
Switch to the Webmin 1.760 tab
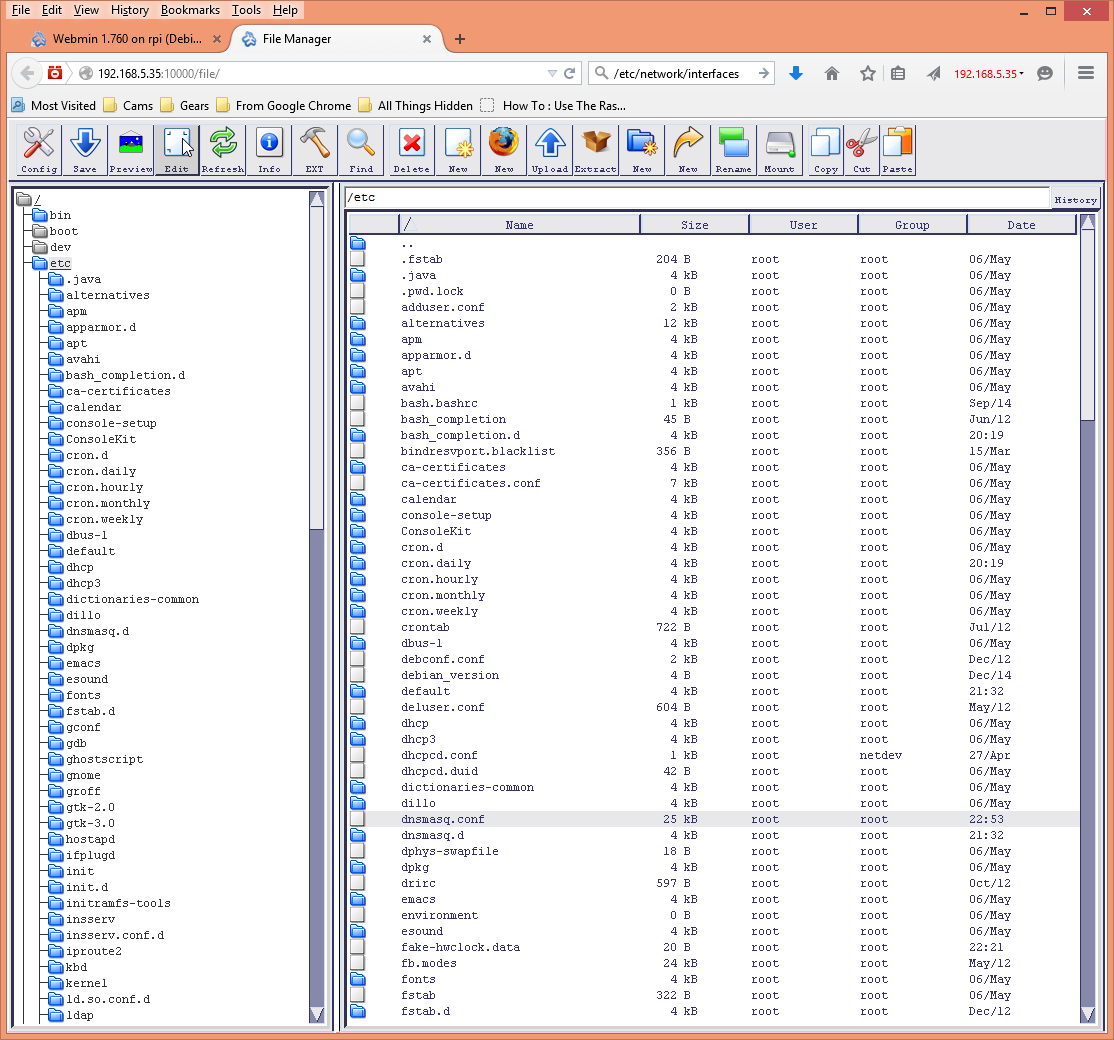(120, 38)
